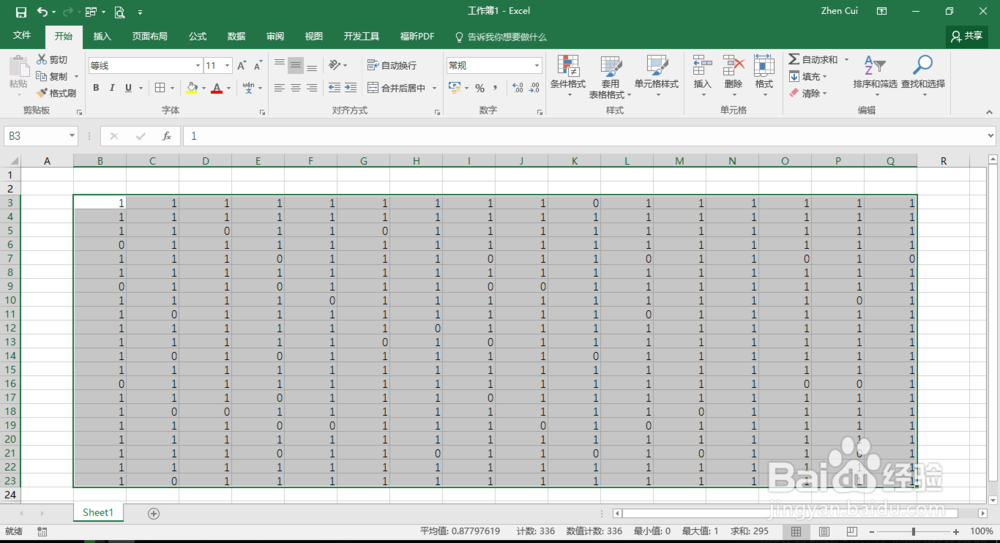Click the Save icon in quick access toolbar

pyautogui.click(x=20, y=11)
